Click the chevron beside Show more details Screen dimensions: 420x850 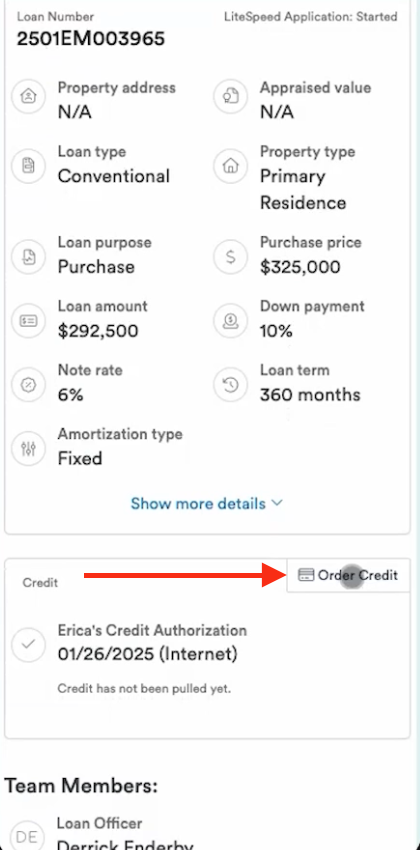[x=276, y=503]
